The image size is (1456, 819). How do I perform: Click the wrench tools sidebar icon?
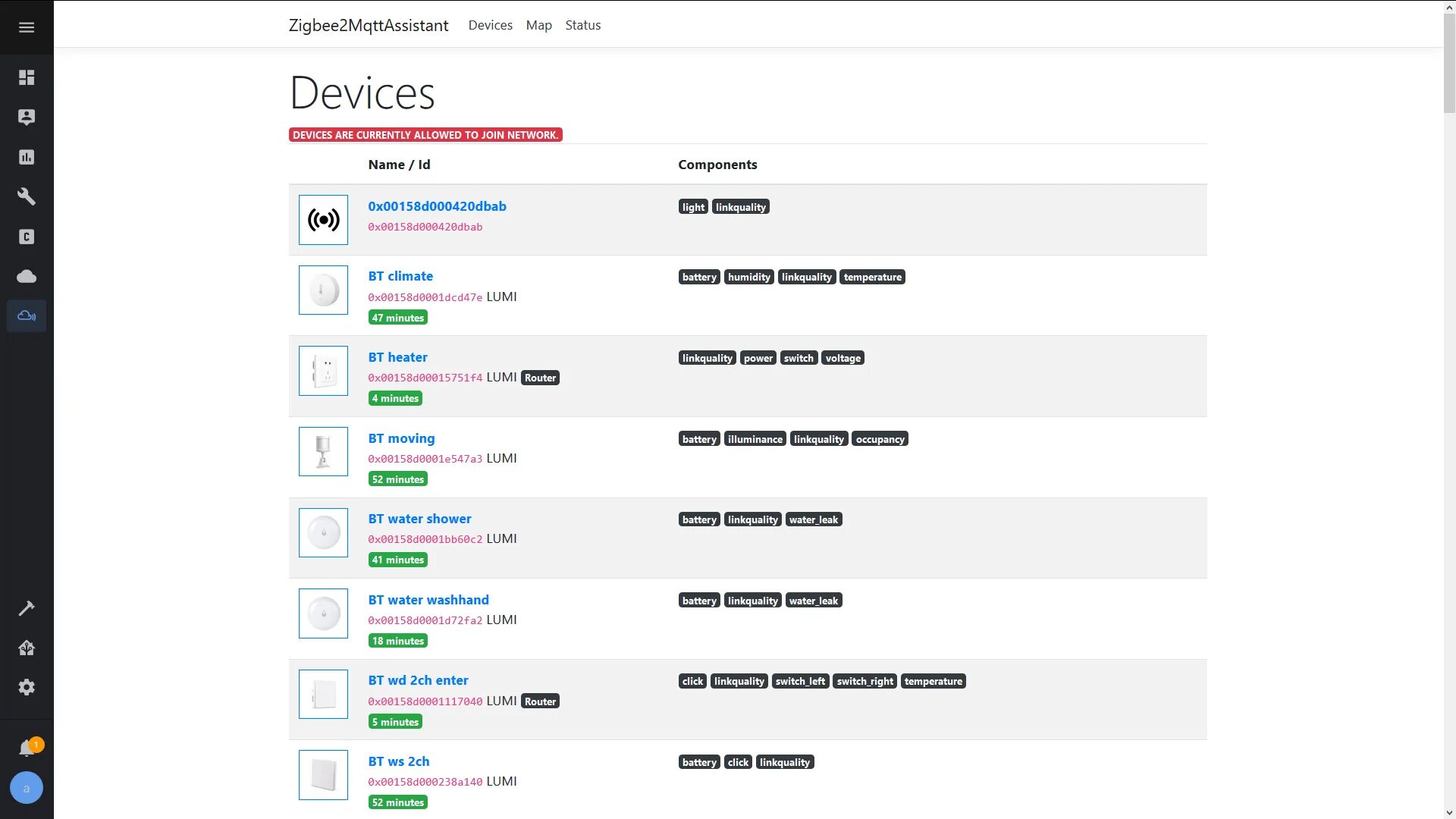27,196
